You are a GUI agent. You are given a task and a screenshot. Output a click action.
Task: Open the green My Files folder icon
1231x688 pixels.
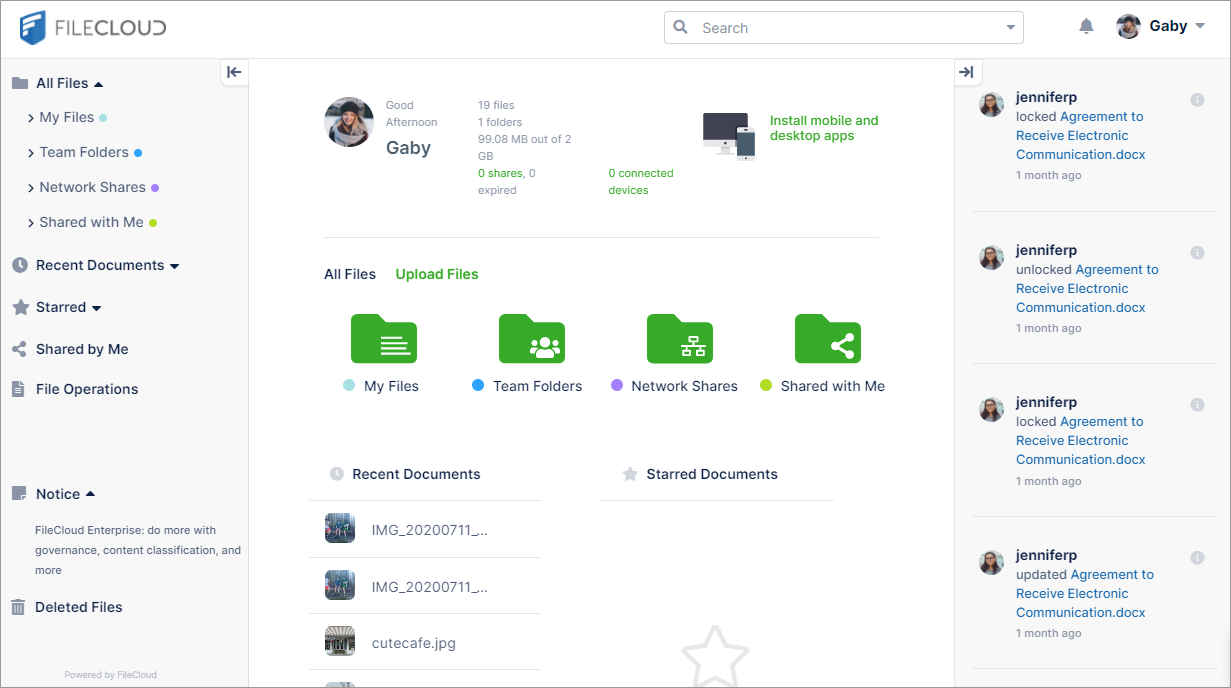(x=383, y=339)
